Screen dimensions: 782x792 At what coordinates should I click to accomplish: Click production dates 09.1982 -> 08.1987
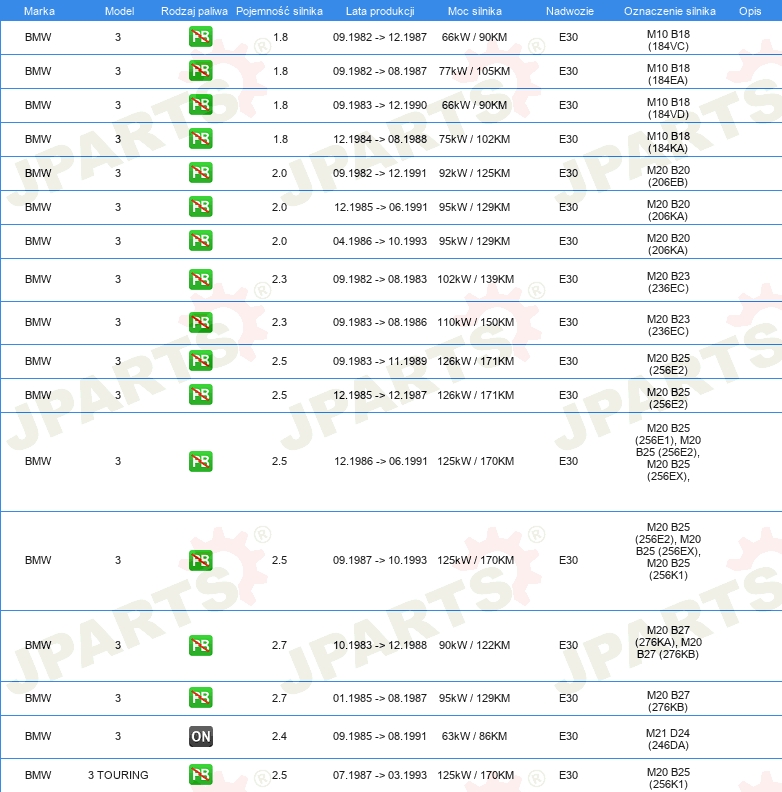tap(380, 71)
